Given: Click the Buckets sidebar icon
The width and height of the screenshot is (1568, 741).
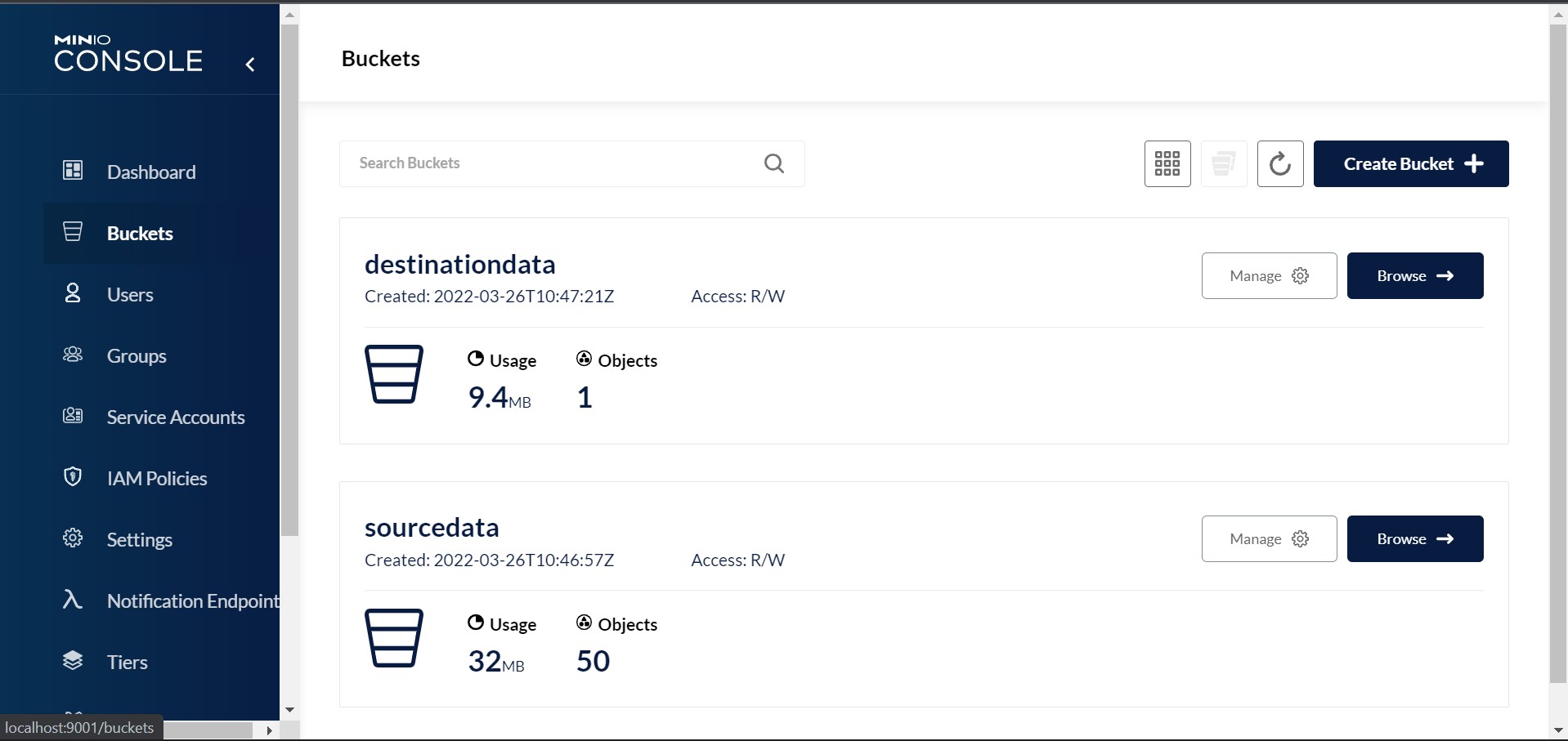Looking at the screenshot, I should (x=73, y=233).
